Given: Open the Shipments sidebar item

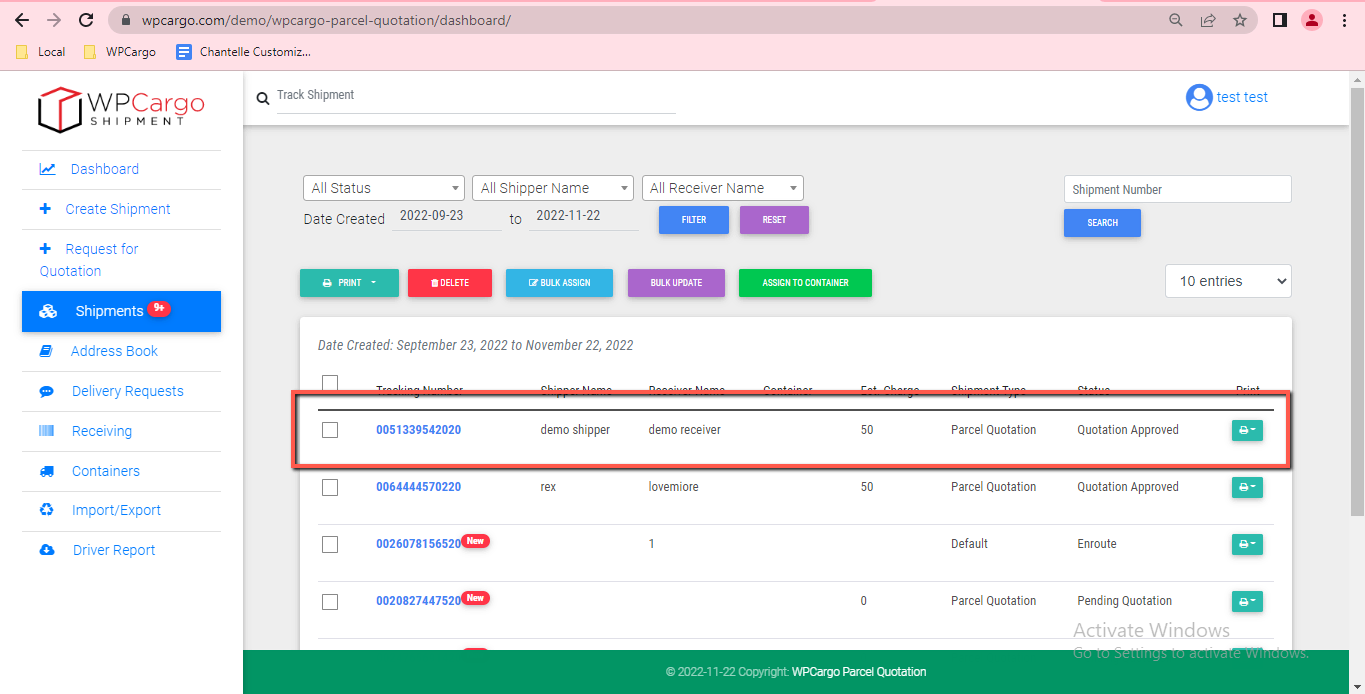Looking at the screenshot, I should 121,311.
